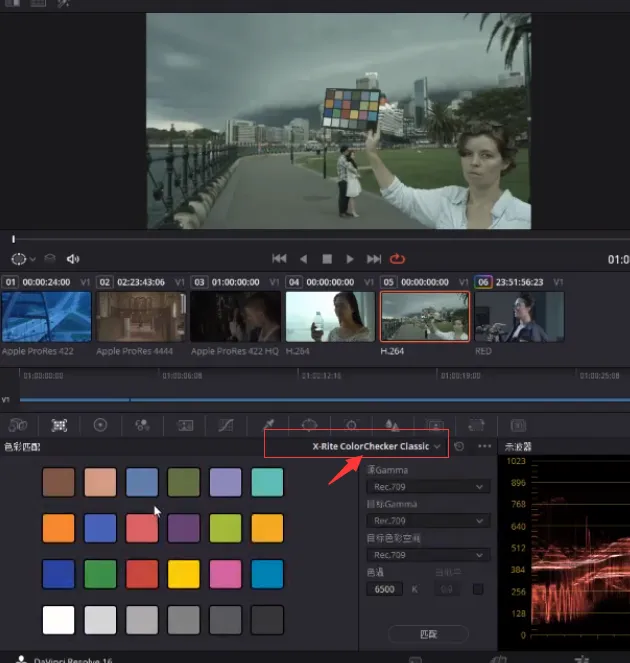The width and height of the screenshot is (630, 663).
Task: Jump to last frame of clip
Action: 374,259
